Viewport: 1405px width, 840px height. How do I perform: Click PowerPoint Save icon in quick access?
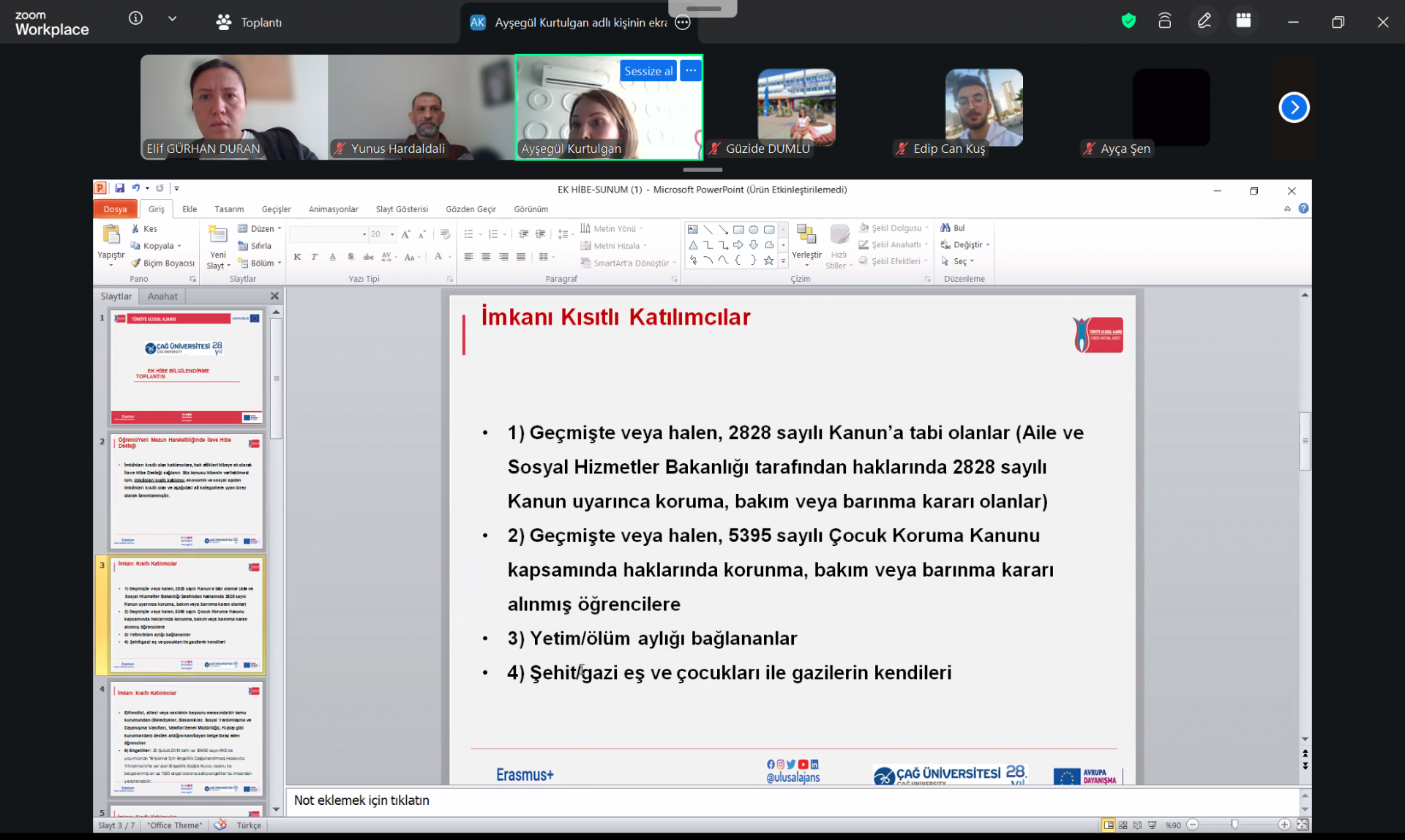pyautogui.click(x=120, y=188)
